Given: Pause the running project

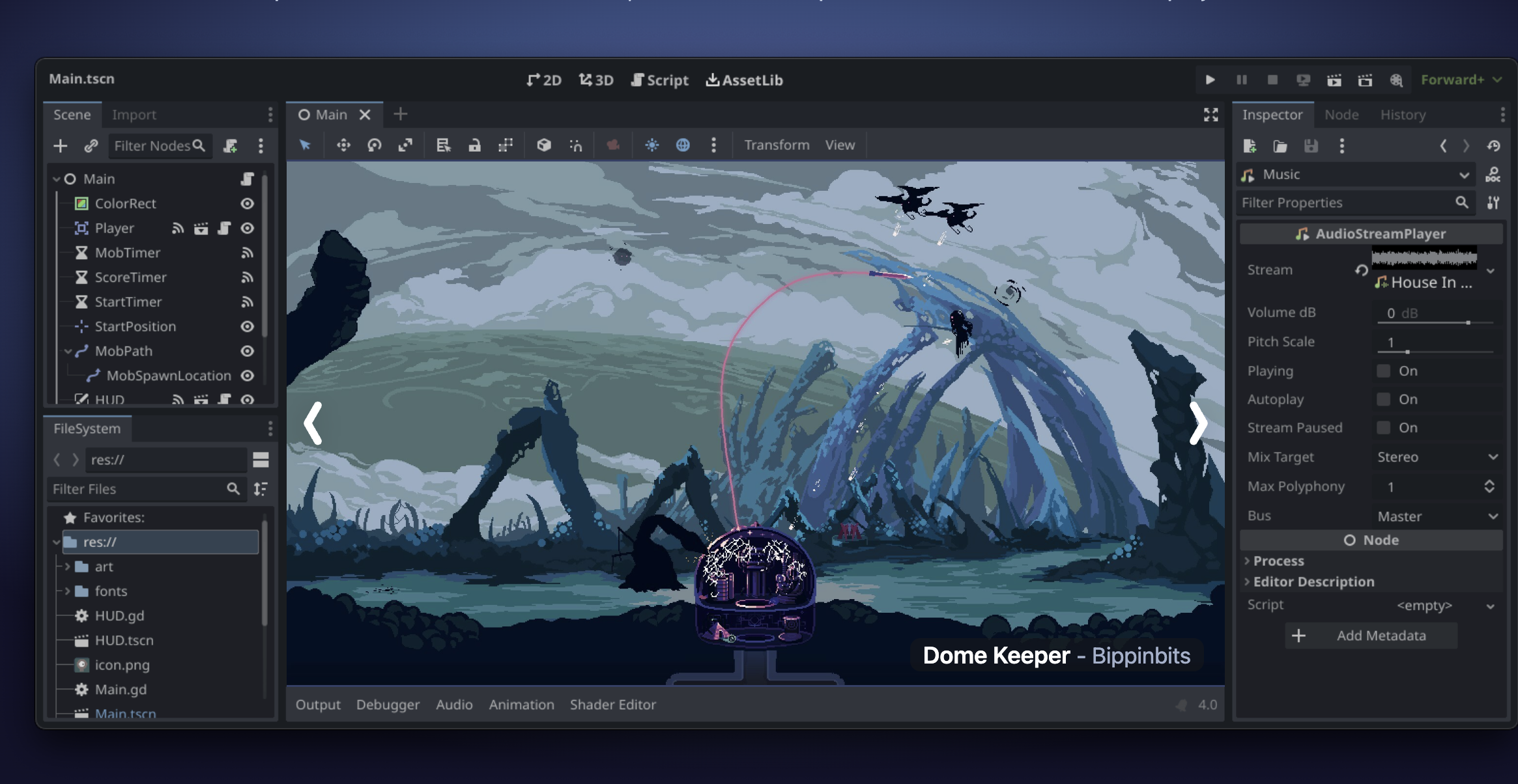Looking at the screenshot, I should click(x=1241, y=79).
